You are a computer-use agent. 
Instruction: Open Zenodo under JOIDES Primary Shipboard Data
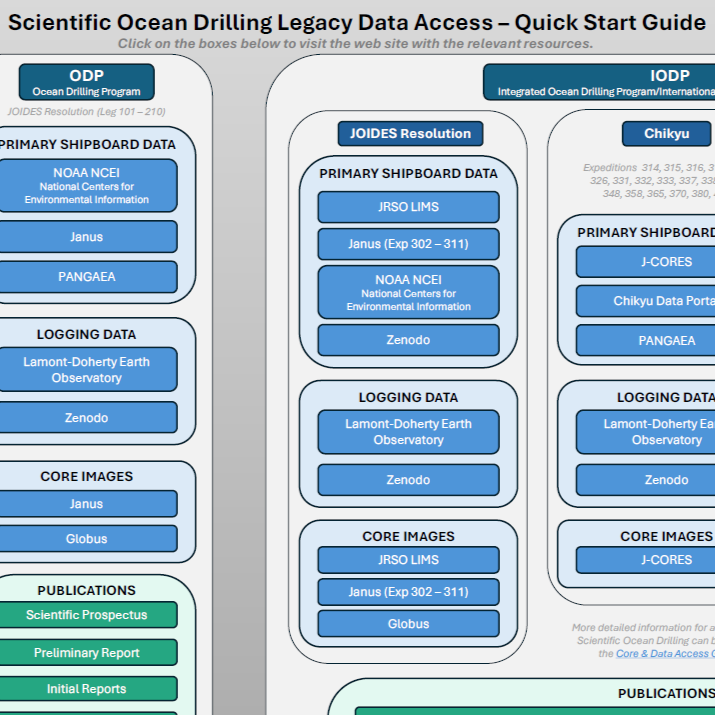(409, 340)
